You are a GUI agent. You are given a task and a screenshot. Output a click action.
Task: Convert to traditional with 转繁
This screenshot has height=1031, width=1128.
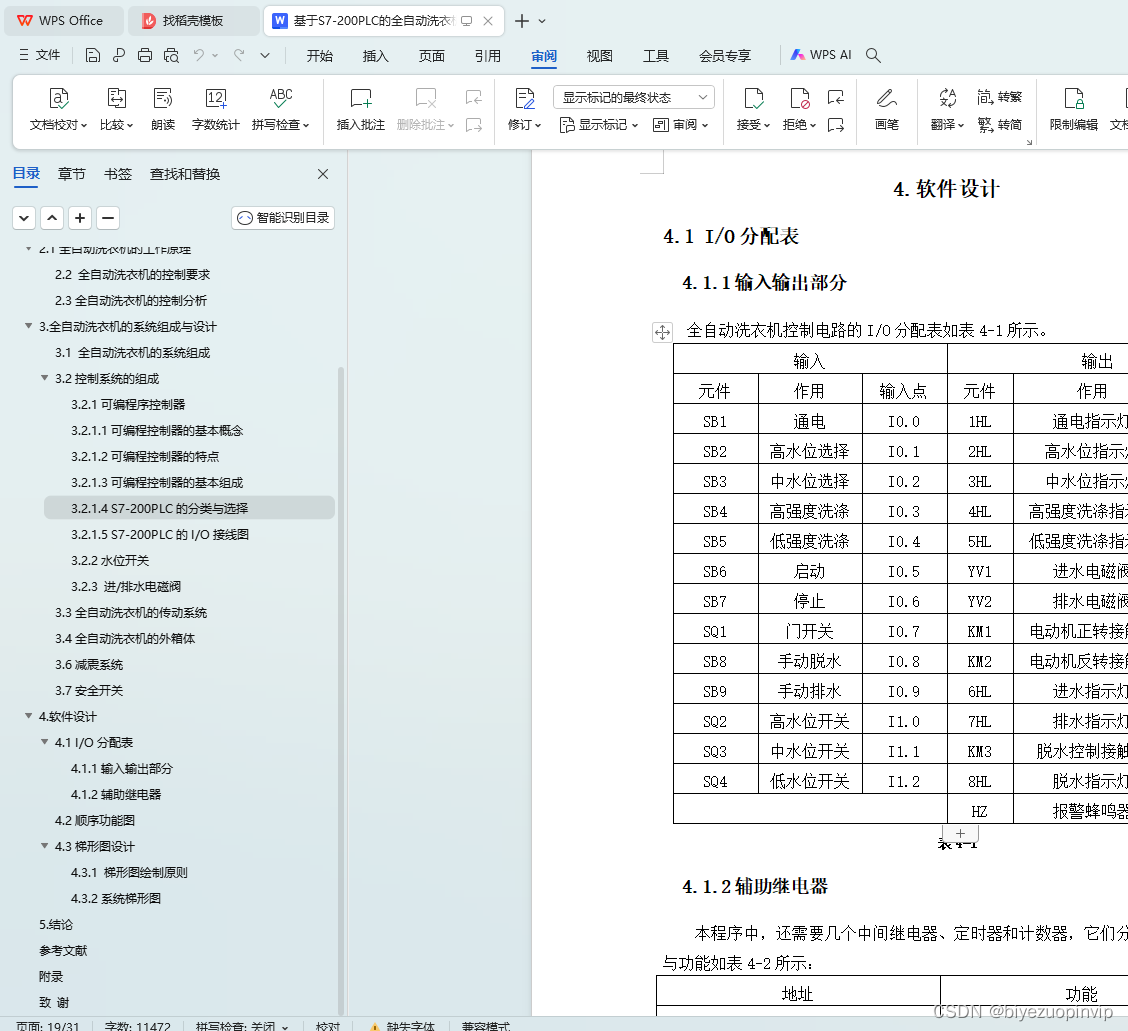click(x=999, y=96)
